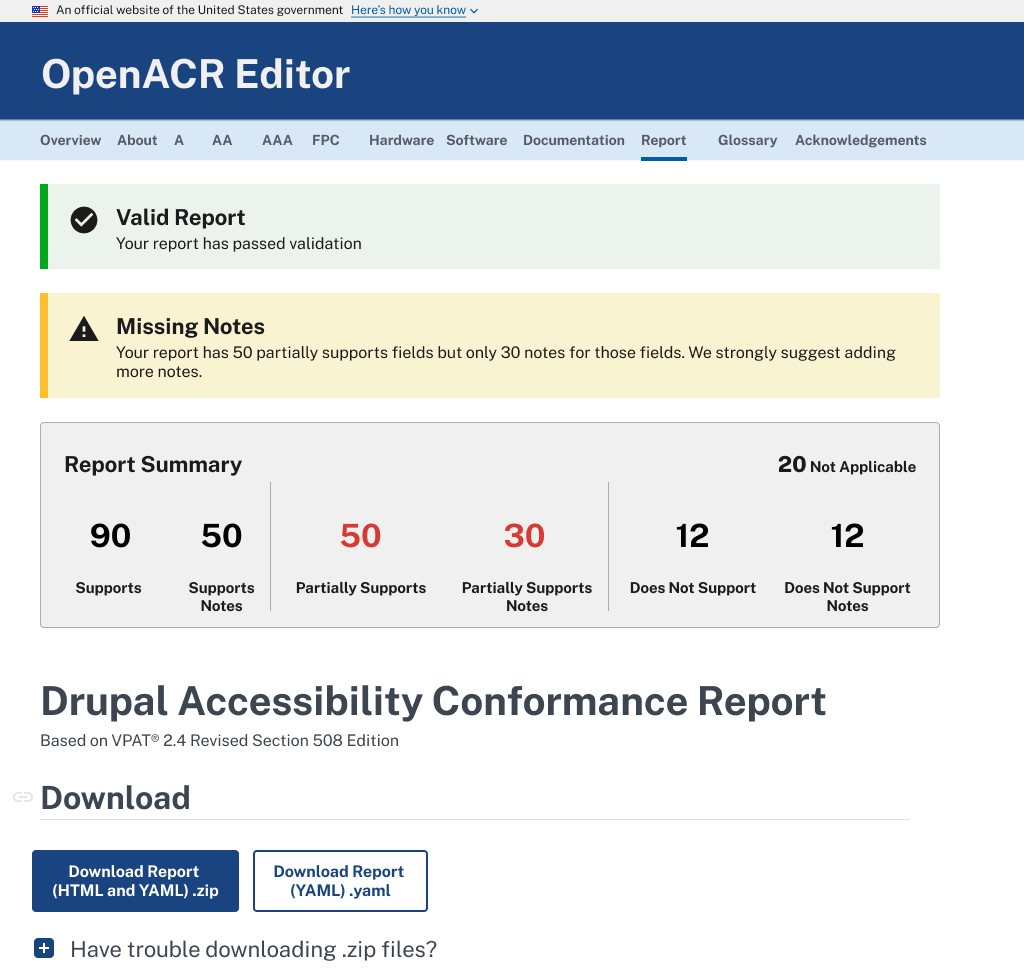Viewport: 1024px width, 974px height.
Task: Click 'Your report has passed validation' text
Action: (238, 244)
